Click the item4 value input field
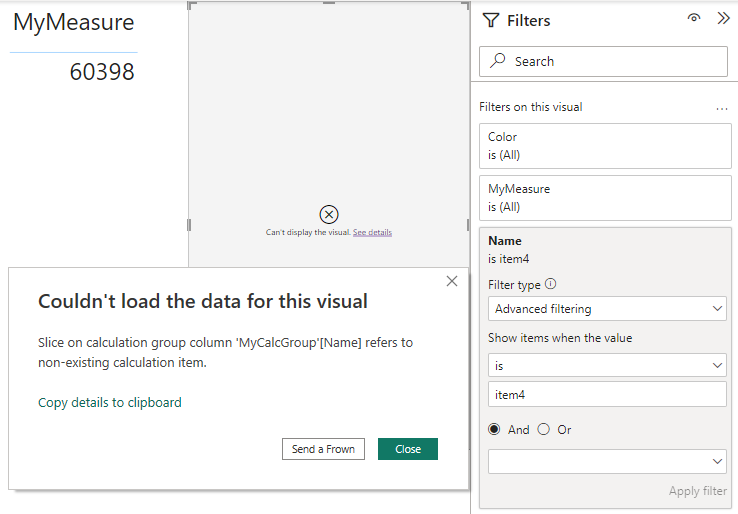738x514 pixels. pyautogui.click(x=607, y=394)
